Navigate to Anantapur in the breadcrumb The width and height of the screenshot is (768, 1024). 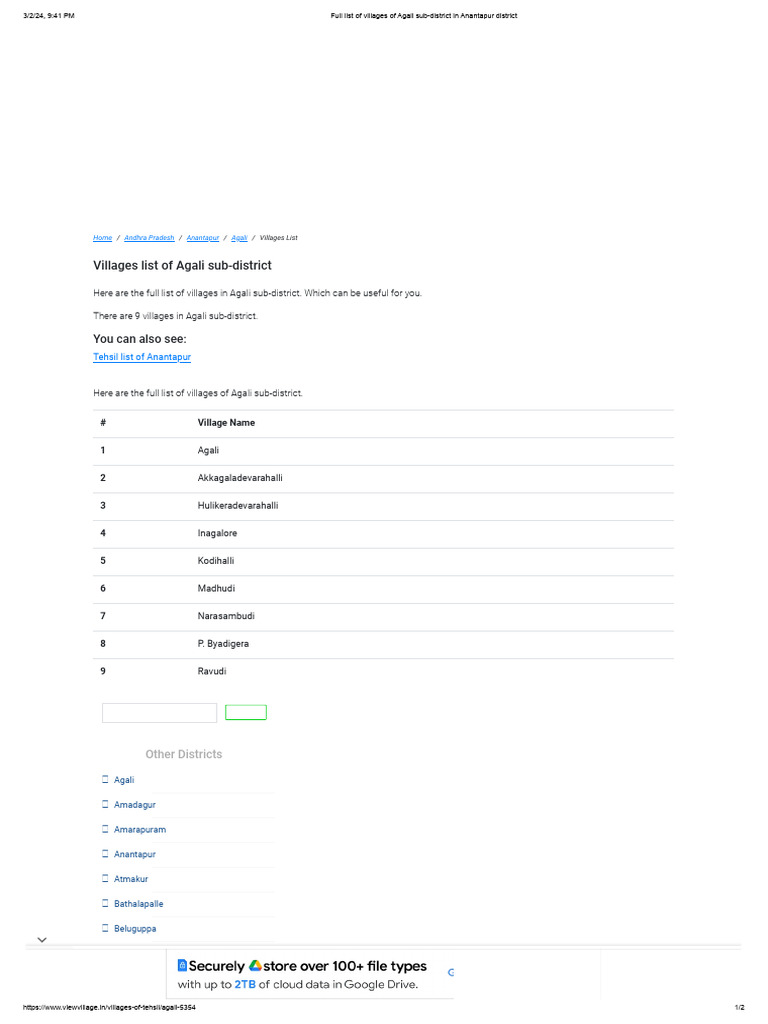(x=203, y=238)
